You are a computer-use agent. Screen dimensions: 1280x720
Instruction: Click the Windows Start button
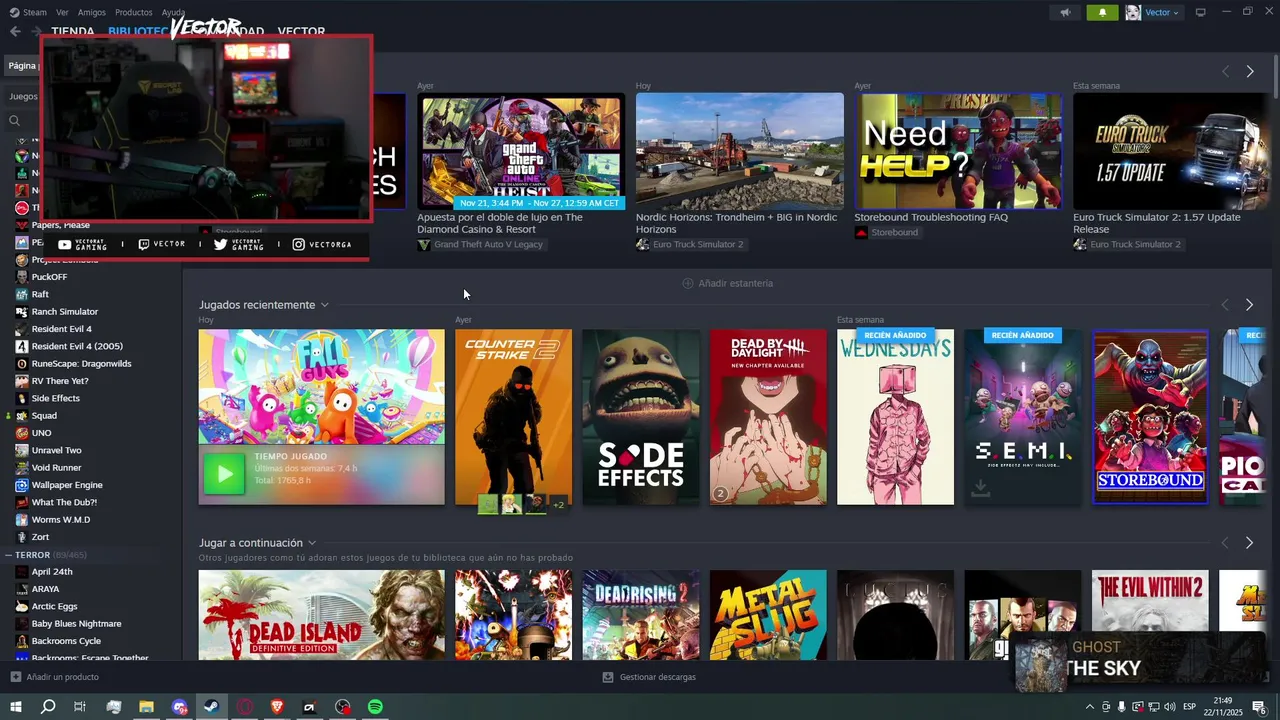point(15,707)
